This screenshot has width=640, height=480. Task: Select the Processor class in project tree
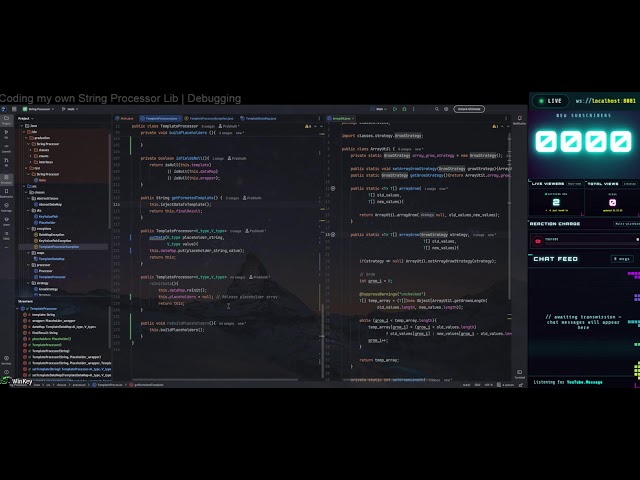click(45, 271)
